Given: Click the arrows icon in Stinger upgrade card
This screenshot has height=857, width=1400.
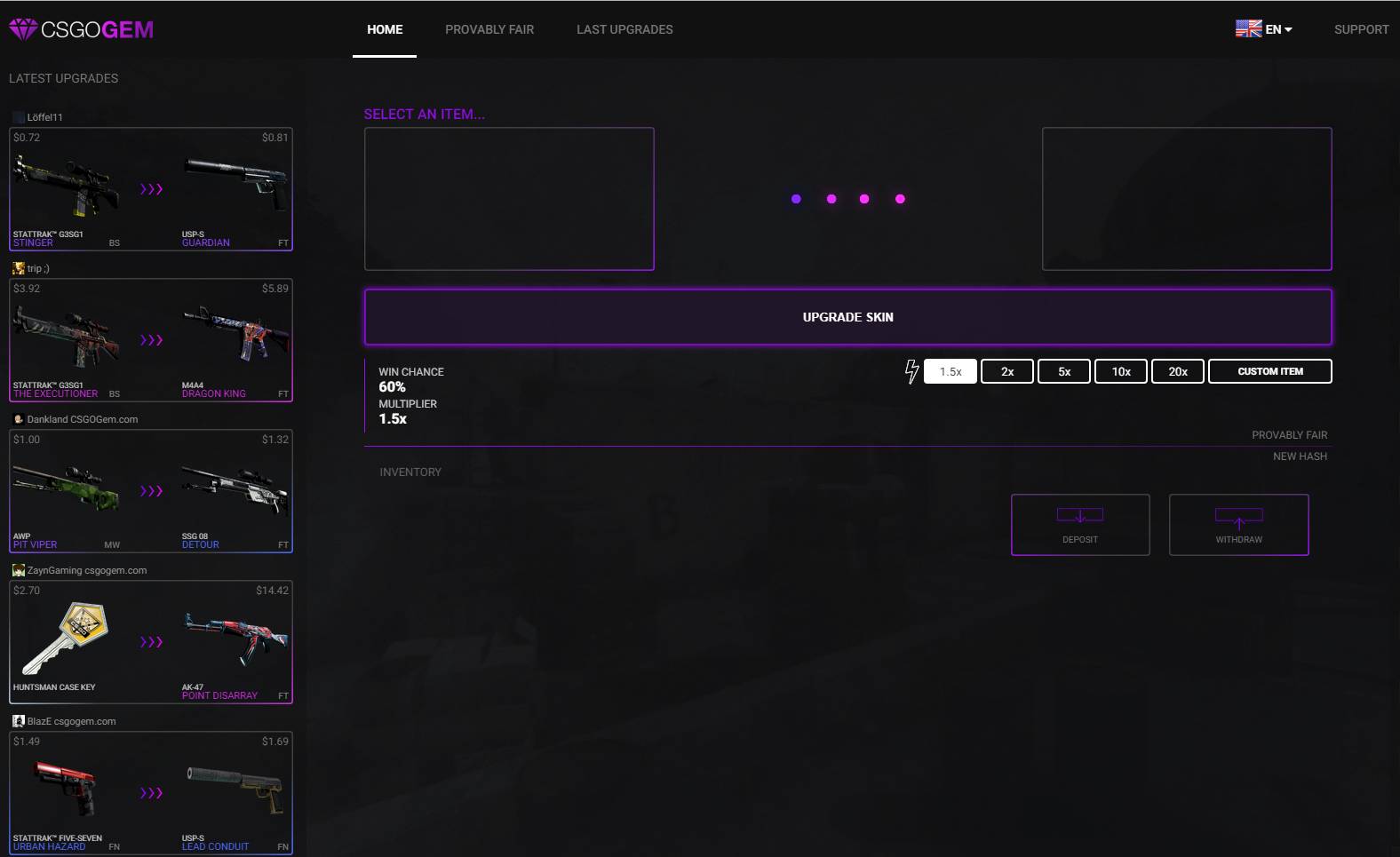Looking at the screenshot, I should click(151, 189).
